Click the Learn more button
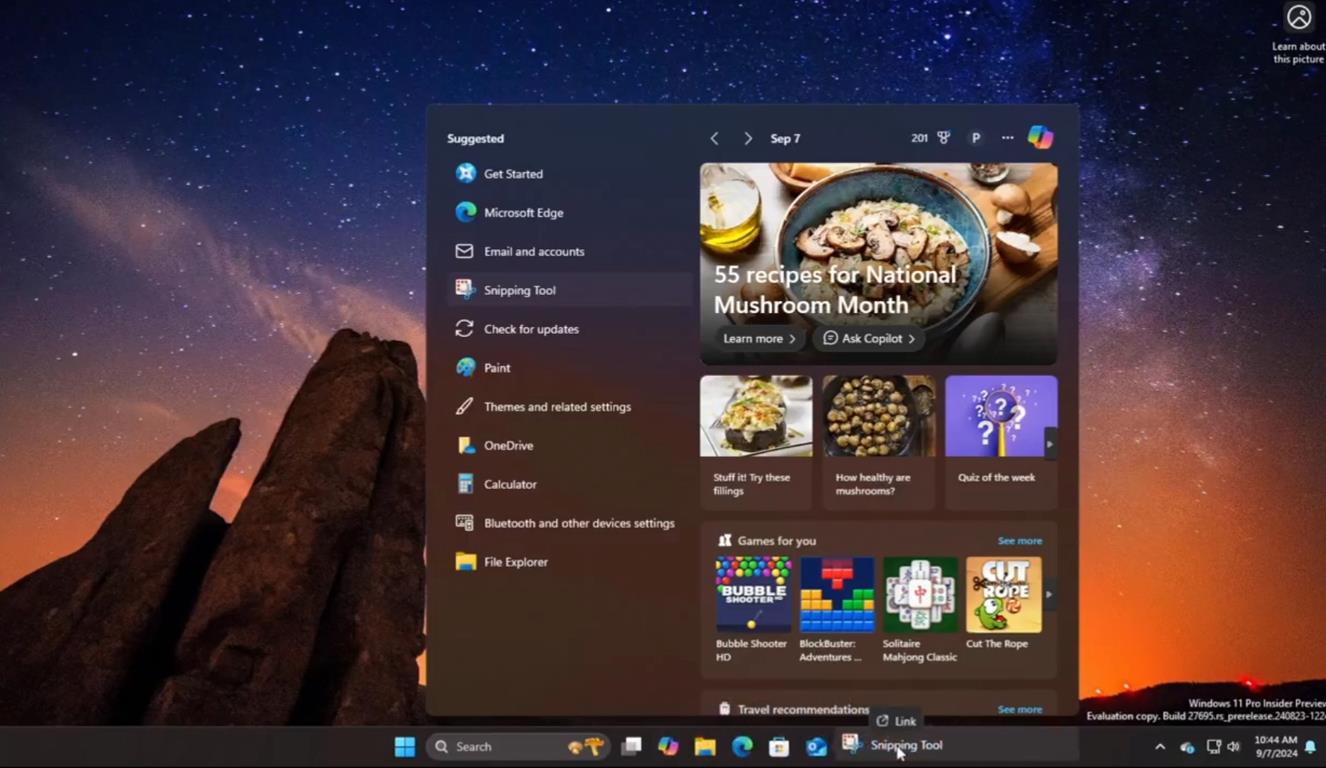 (x=759, y=339)
